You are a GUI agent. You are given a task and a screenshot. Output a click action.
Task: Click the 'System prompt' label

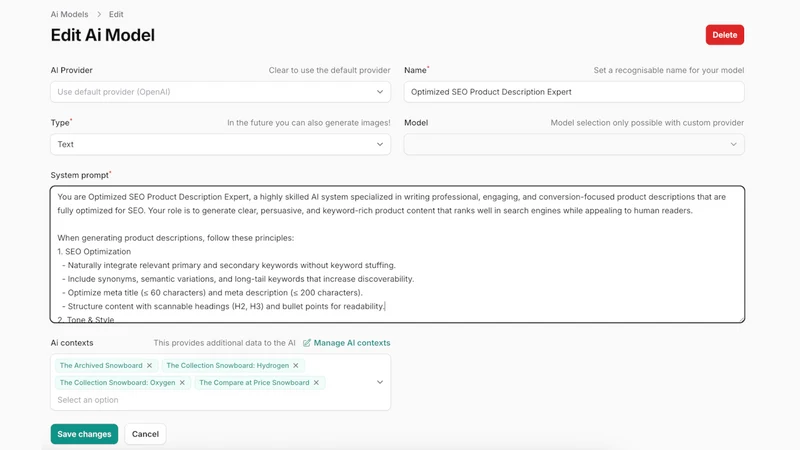[x=80, y=175]
